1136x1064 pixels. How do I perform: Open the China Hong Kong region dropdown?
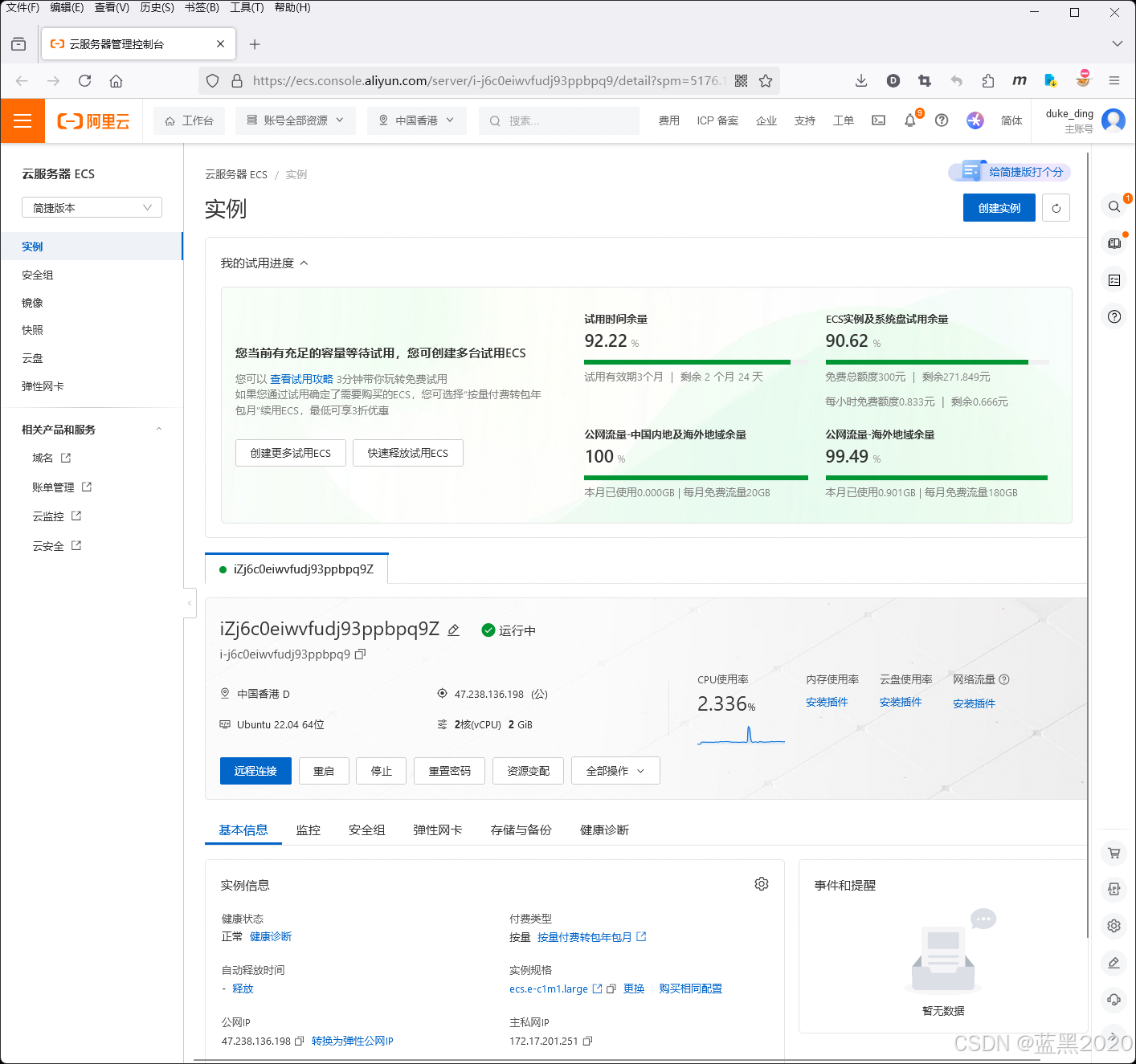tap(416, 120)
